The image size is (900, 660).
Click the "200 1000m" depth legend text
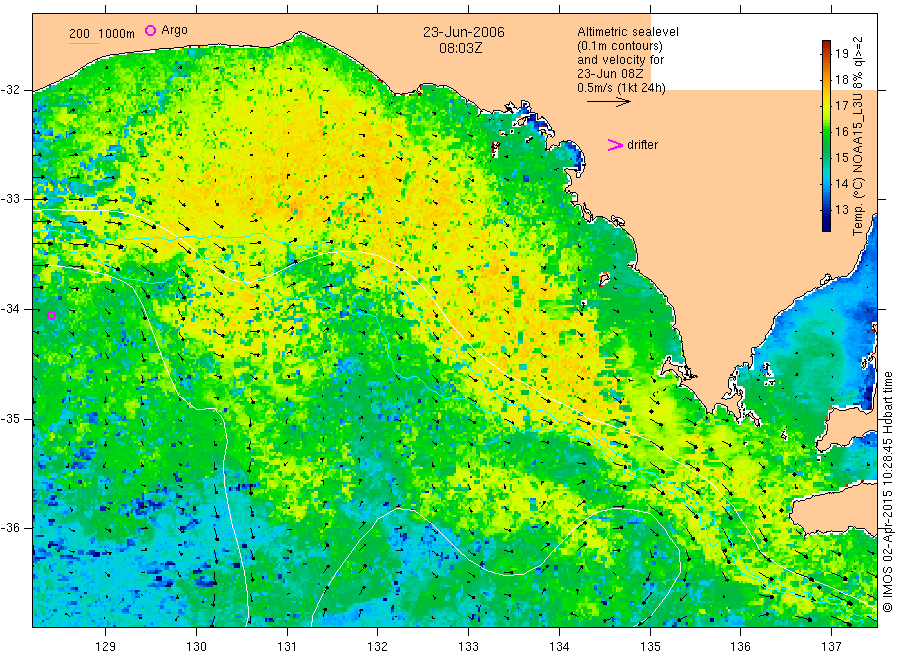pyautogui.click(x=102, y=34)
